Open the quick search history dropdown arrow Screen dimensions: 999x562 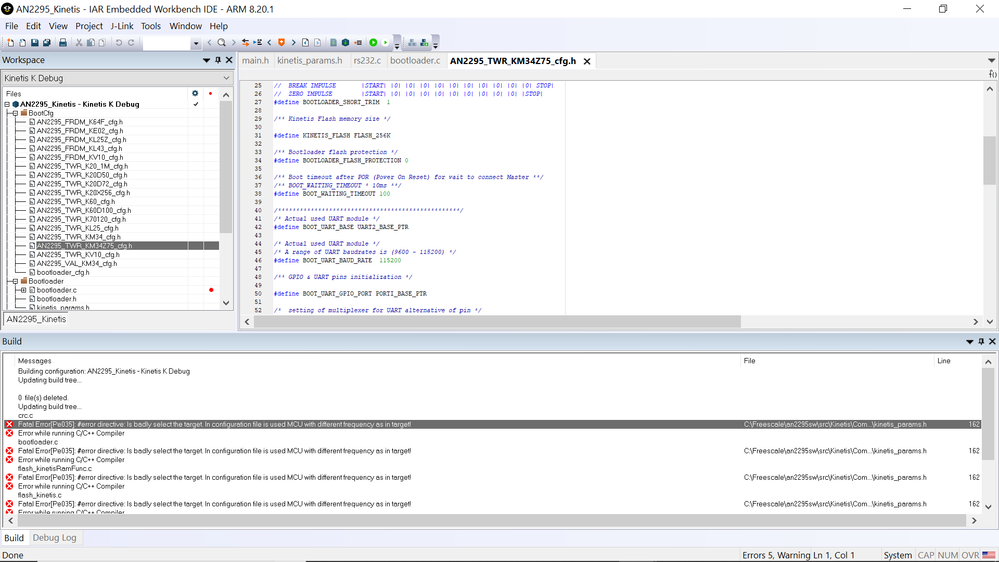point(196,43)
